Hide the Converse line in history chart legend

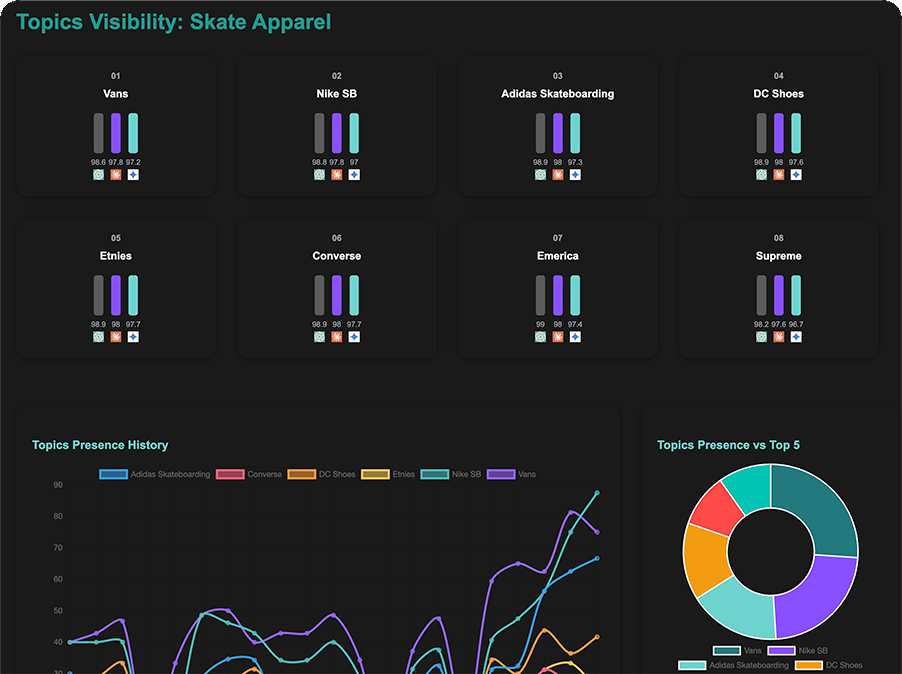click(x=250, y=474)
